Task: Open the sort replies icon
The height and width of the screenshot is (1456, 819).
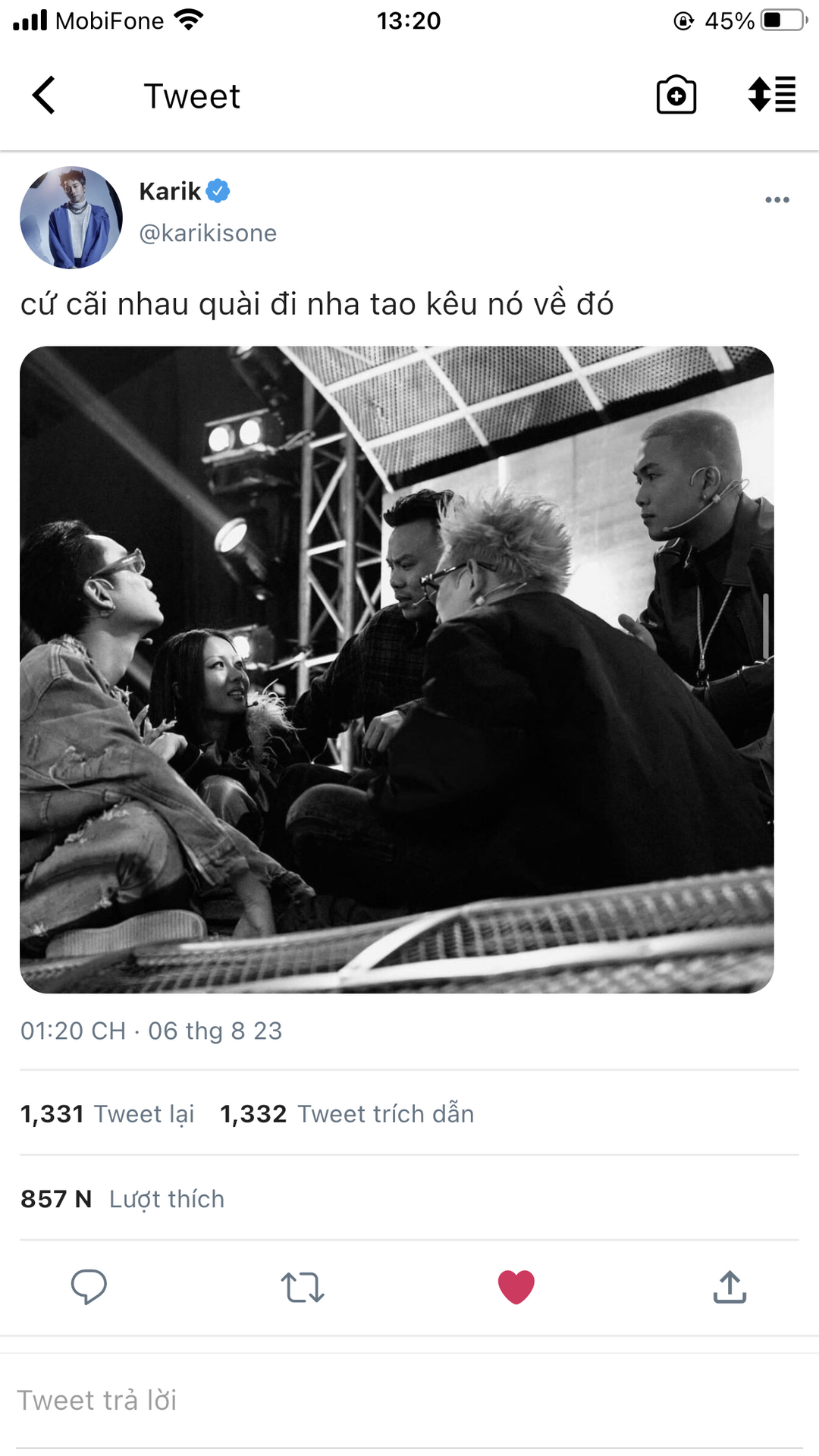Action: coord(771,95)
